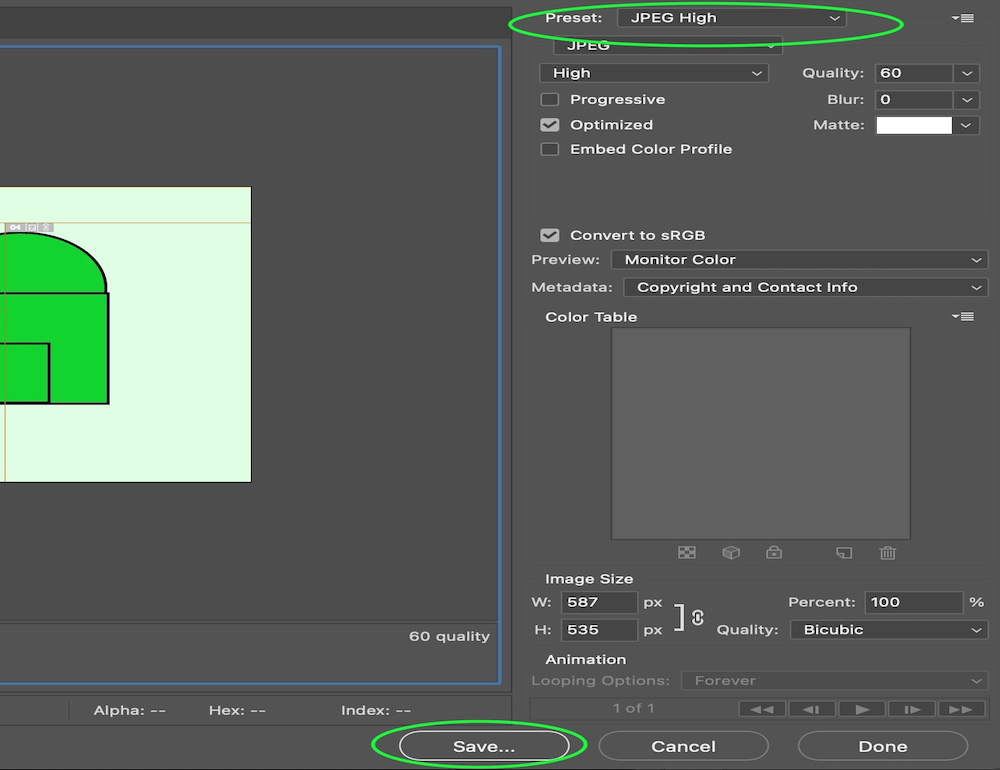The width and height of the screenshot is (1000, 770).
Task: Open the file format dropdown showing JPEG
Action: click(667, 45)
